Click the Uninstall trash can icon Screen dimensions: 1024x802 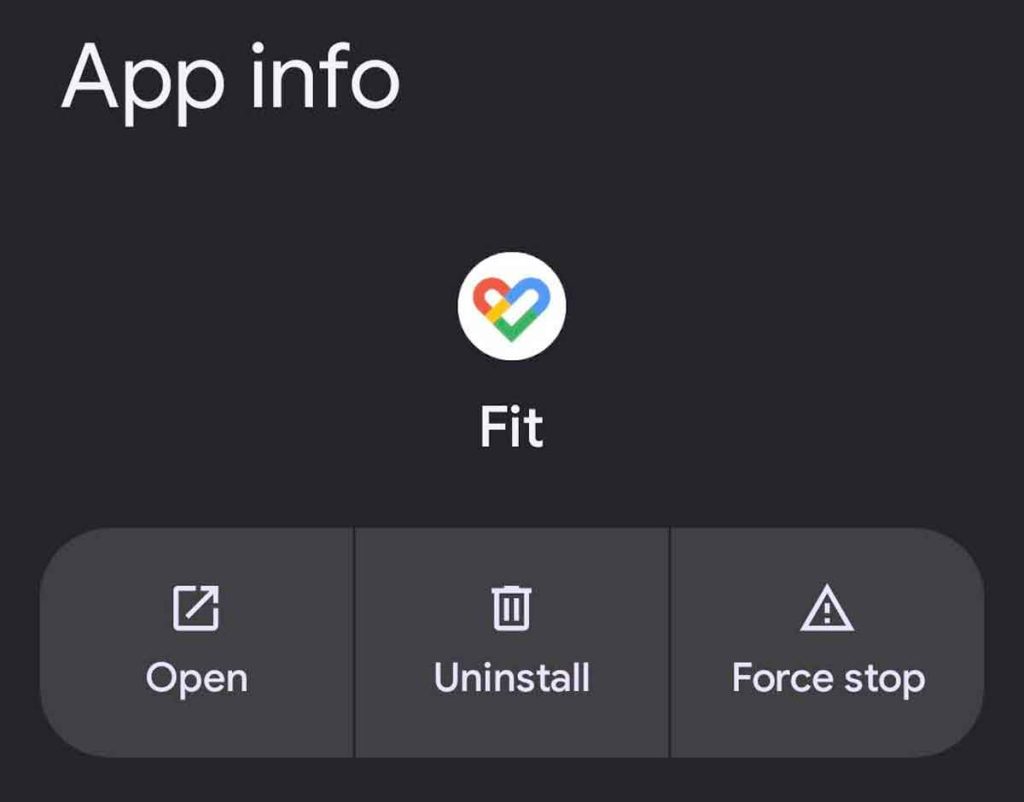pyautogui.click(x=511, y=608)
